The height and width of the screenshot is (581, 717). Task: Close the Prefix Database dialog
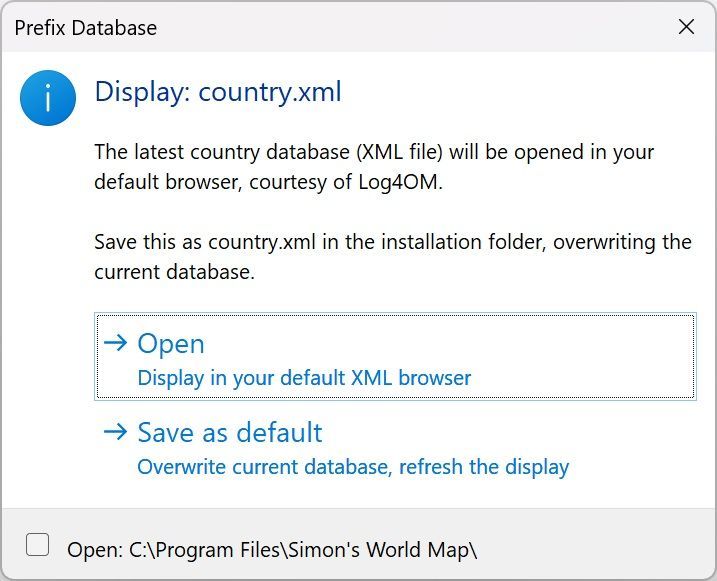pyautogui.click(x=686, y=27)
